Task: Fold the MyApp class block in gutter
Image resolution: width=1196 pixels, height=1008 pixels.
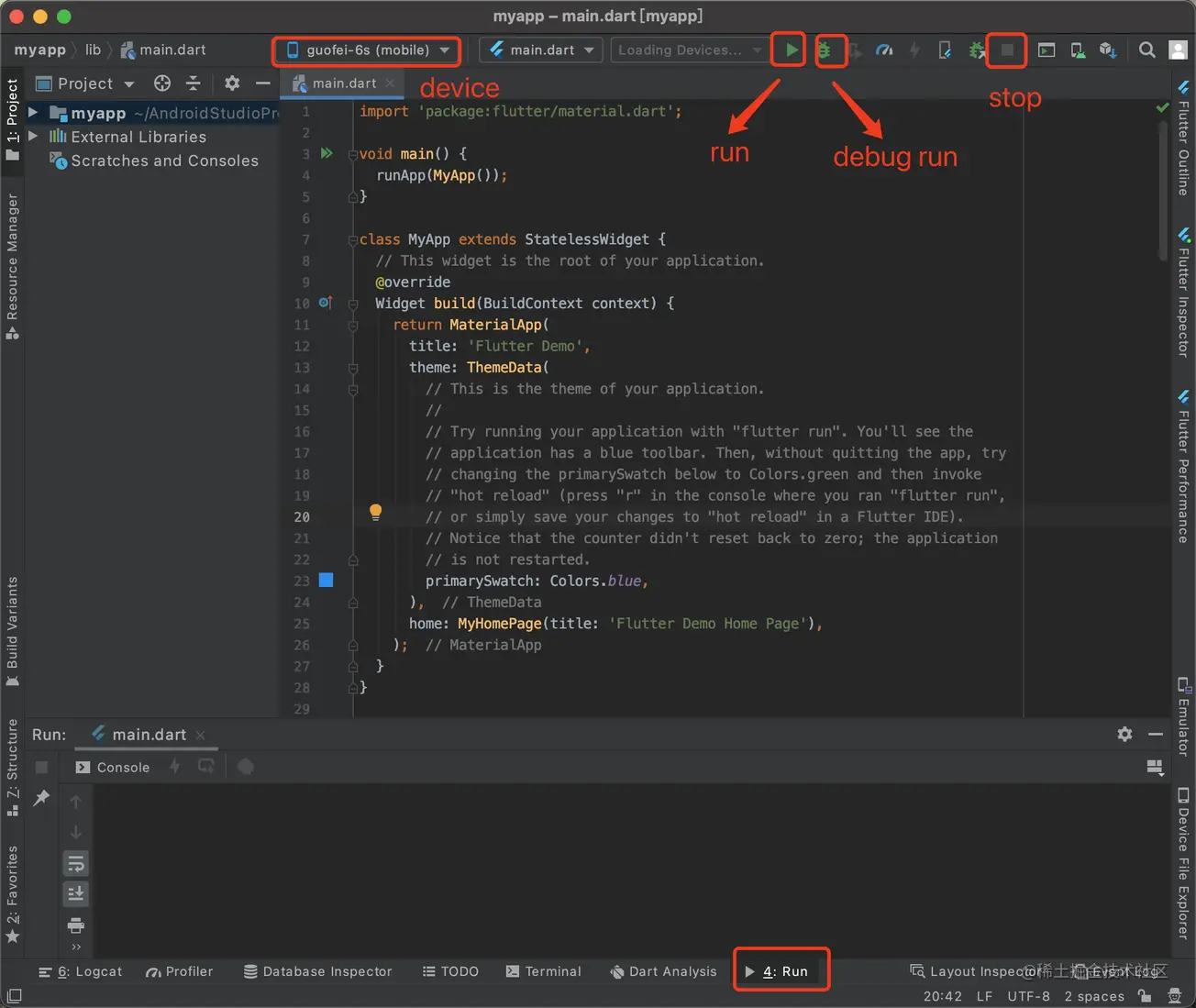Action: click(x=353, y=239)
